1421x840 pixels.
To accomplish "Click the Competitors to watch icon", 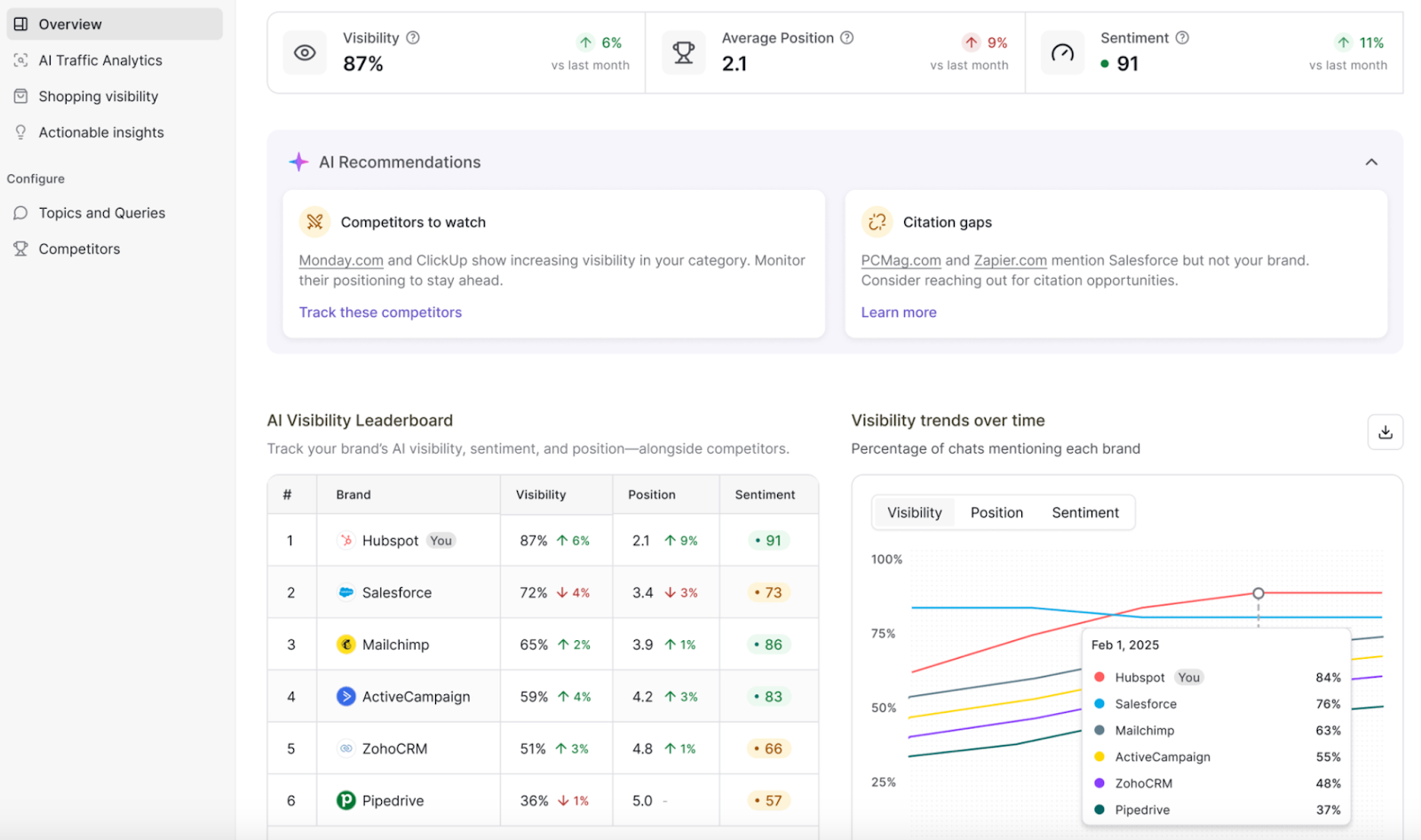I will point(314,222).
